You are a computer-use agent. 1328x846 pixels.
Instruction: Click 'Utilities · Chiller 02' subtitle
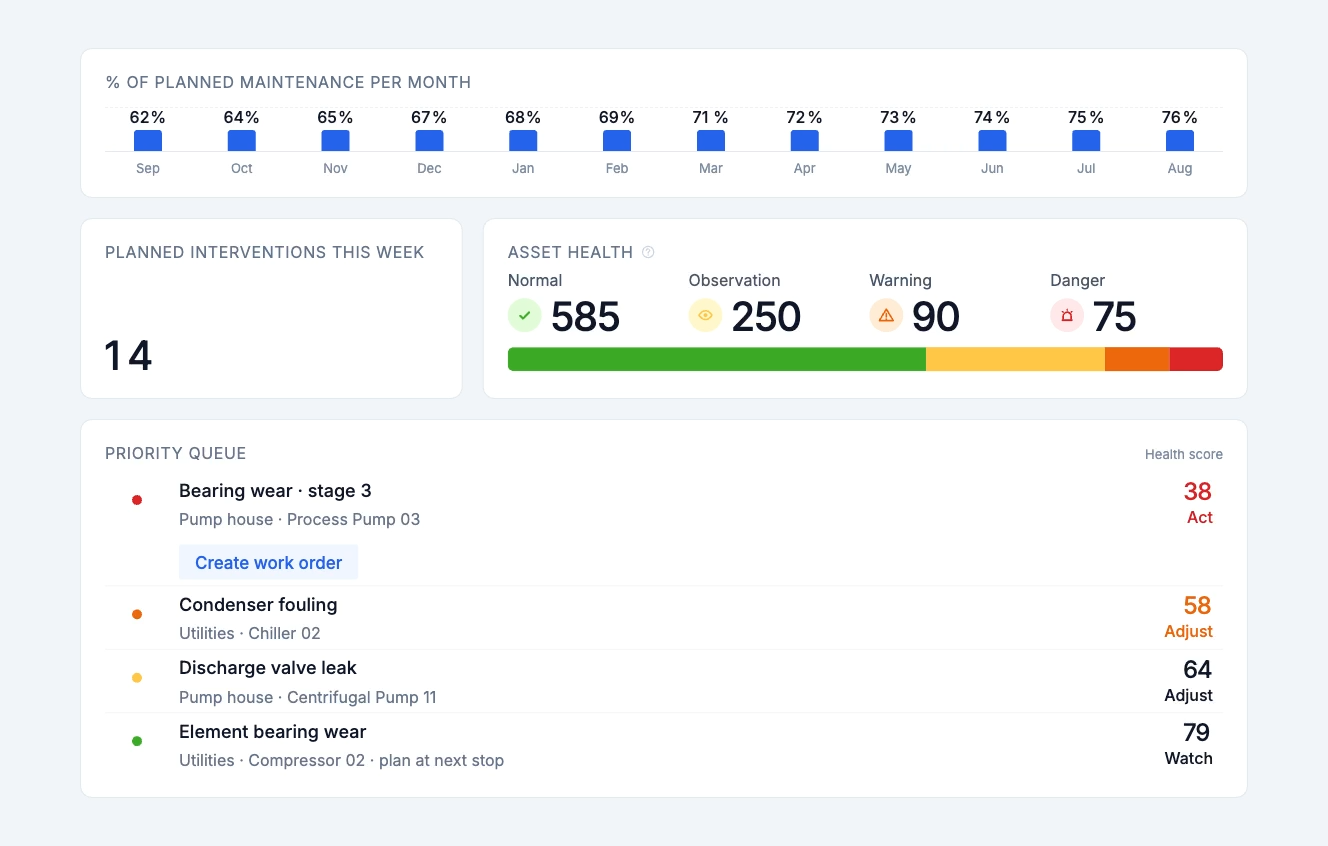coord(250,633)
